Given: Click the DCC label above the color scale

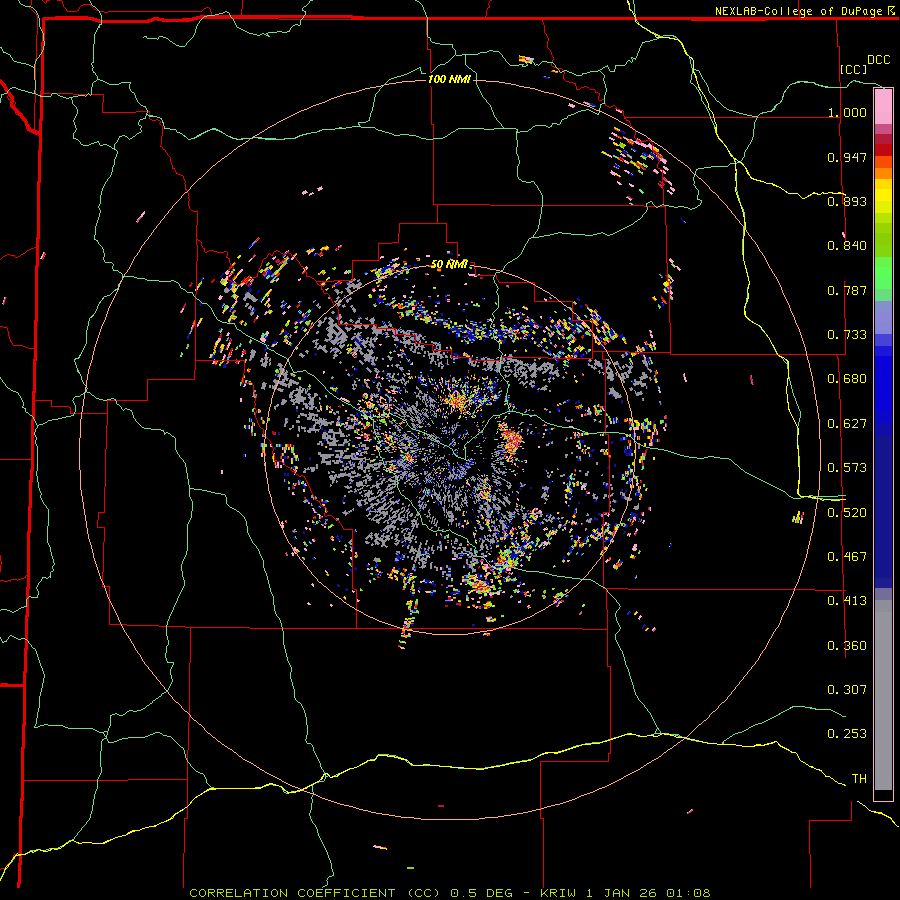Looking at the screenshot, I should coord(878,60).
